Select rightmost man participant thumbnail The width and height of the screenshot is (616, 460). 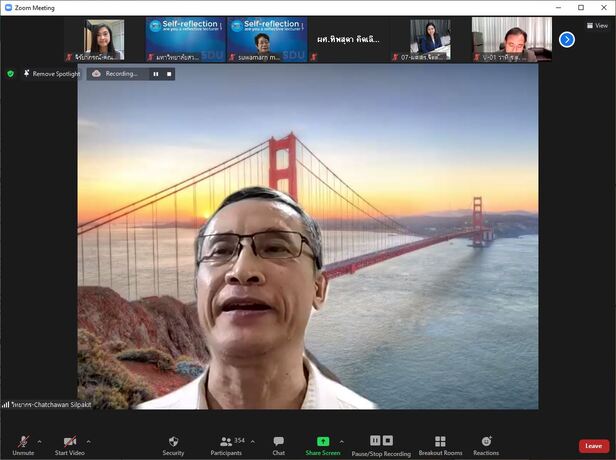[512, 39]
